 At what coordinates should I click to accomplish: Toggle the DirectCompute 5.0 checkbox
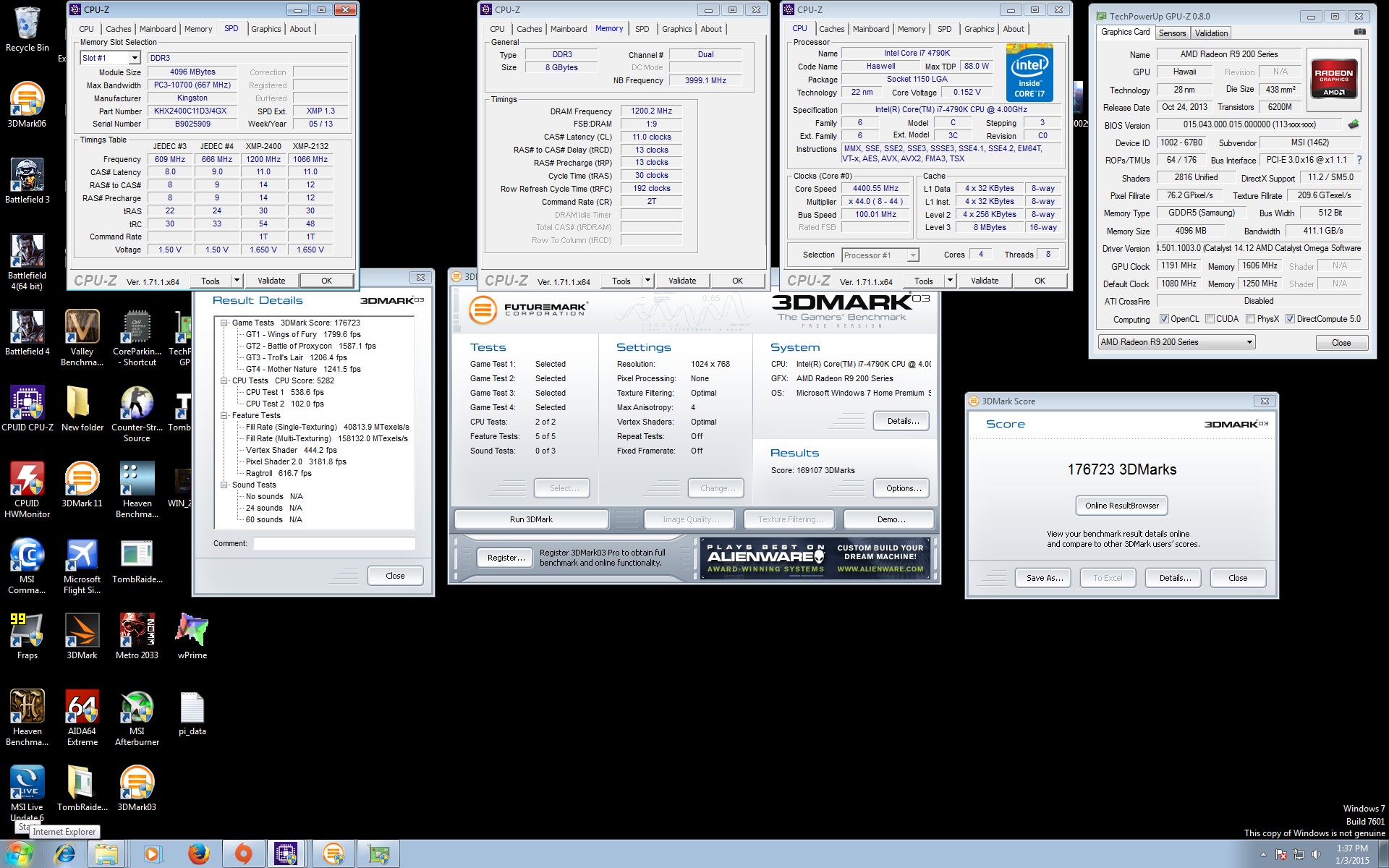(x=1290, y=319)
